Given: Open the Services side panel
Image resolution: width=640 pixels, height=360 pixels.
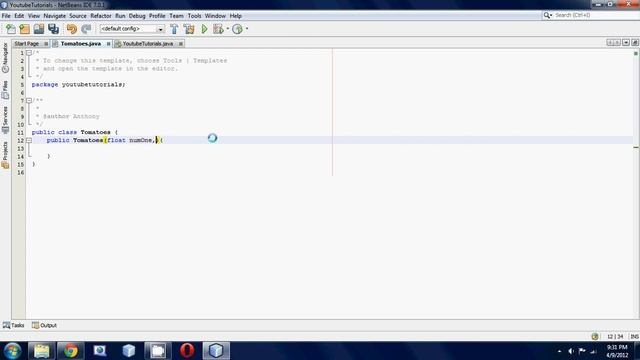Looking at the screenshot, I should [5, 120].
